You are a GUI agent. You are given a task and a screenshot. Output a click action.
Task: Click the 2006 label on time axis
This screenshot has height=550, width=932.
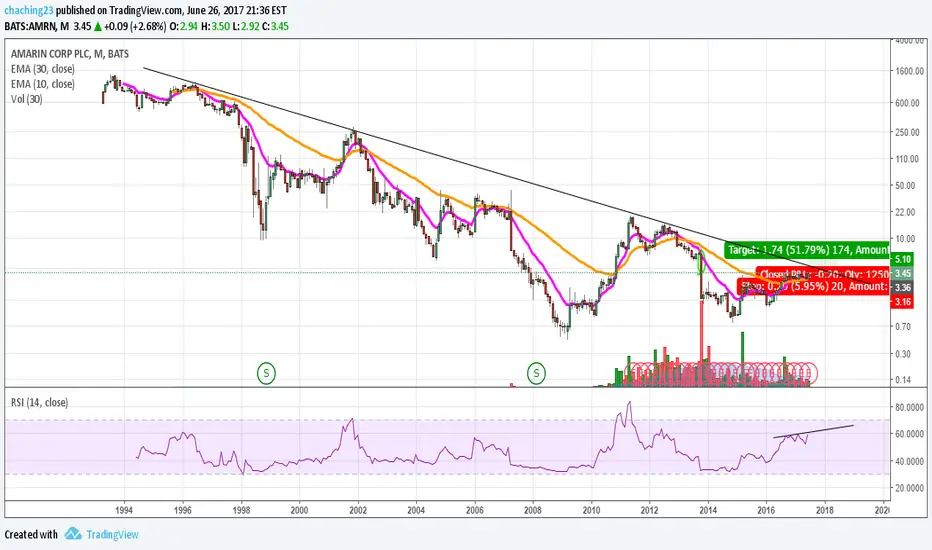tap(474, 510)
